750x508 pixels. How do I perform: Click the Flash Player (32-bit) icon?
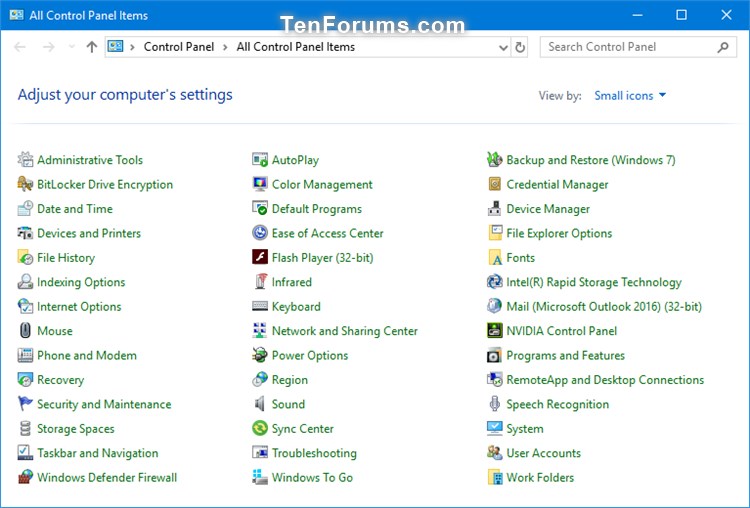(260, 258)
